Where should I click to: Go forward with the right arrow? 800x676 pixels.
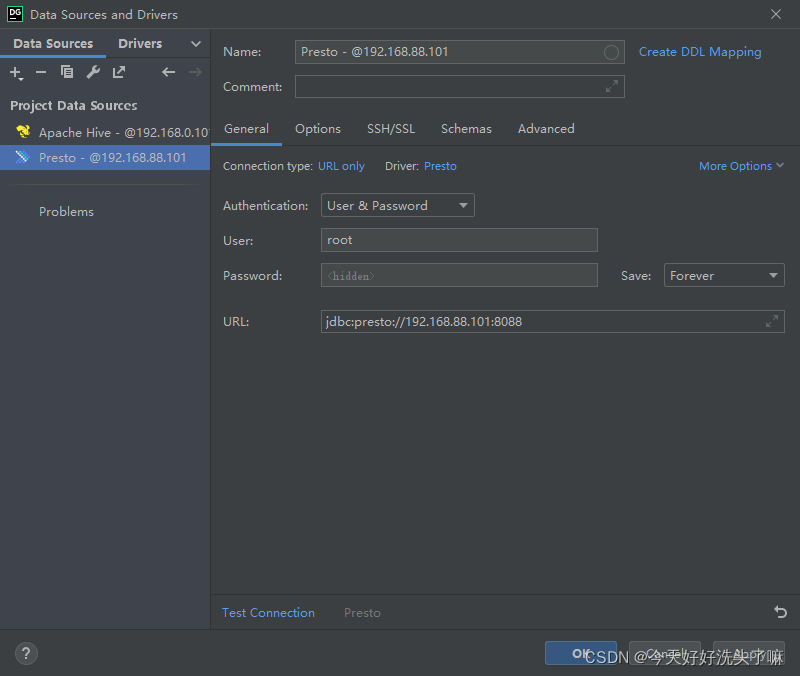click(195, 72)
